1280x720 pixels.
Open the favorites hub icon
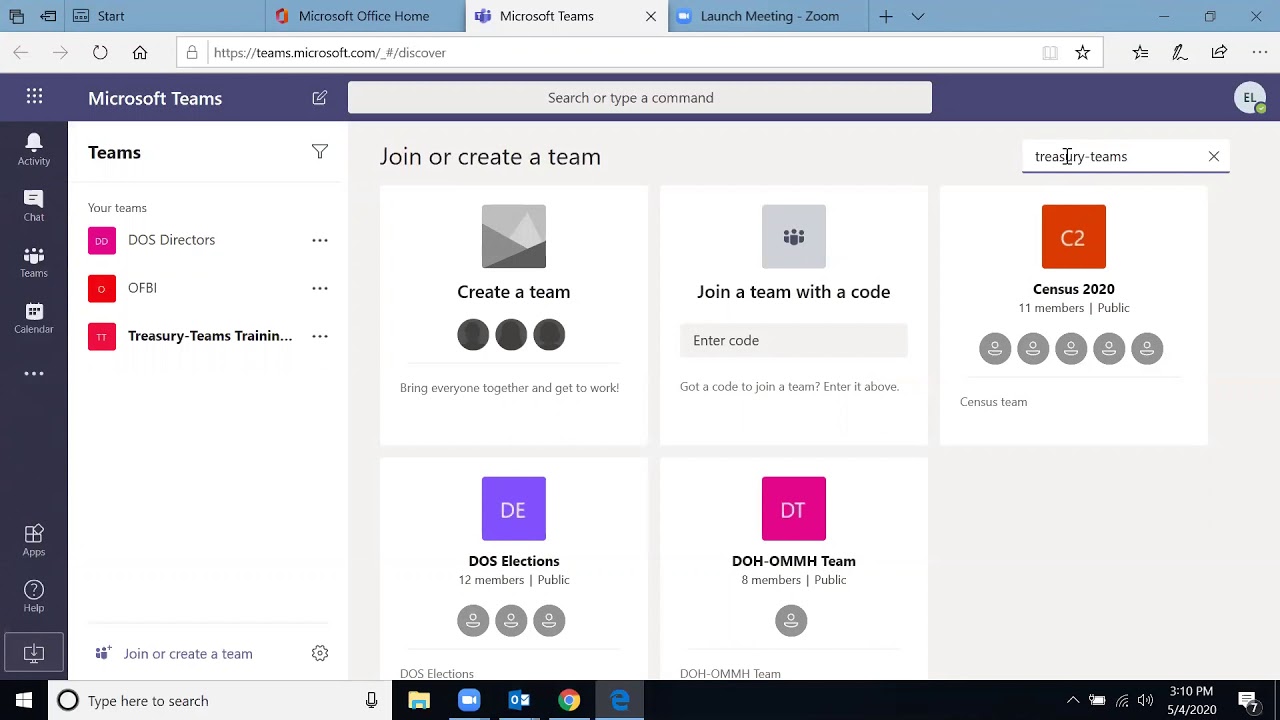point(1140,53)
